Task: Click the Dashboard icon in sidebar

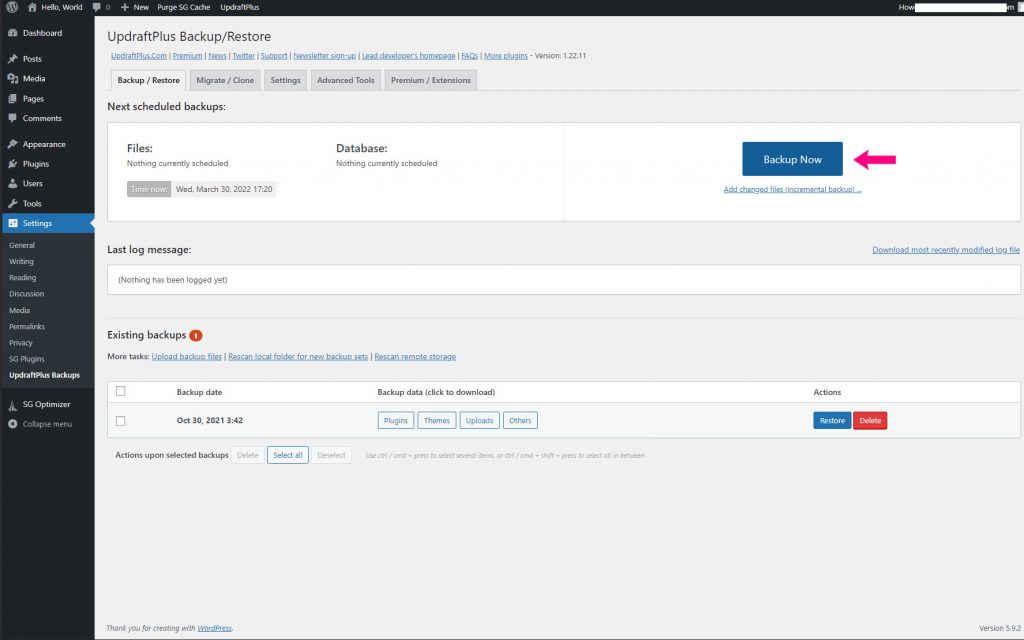Action: pos(12,33)
